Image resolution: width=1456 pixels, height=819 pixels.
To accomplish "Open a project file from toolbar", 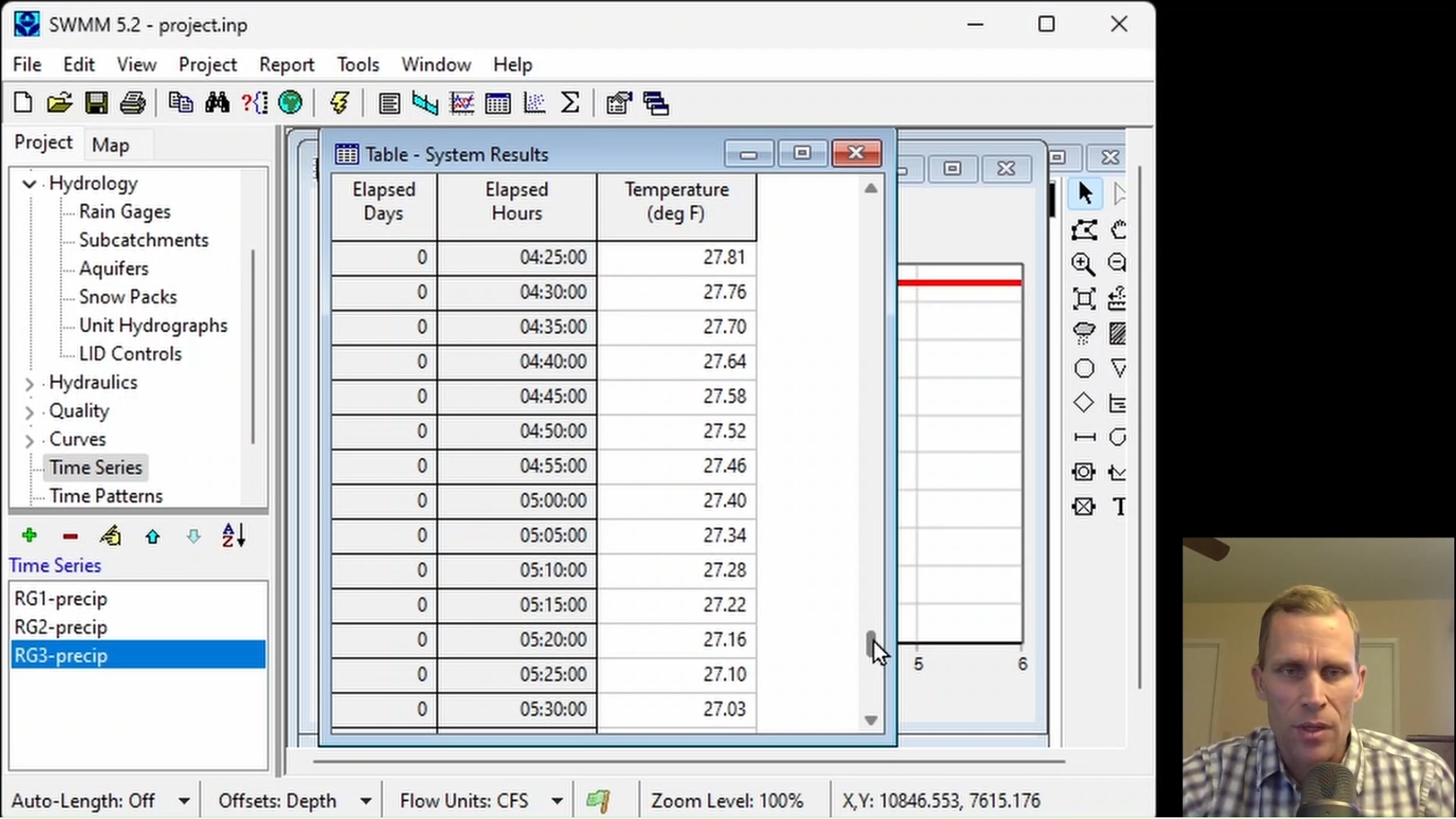I will click(59, 103).
